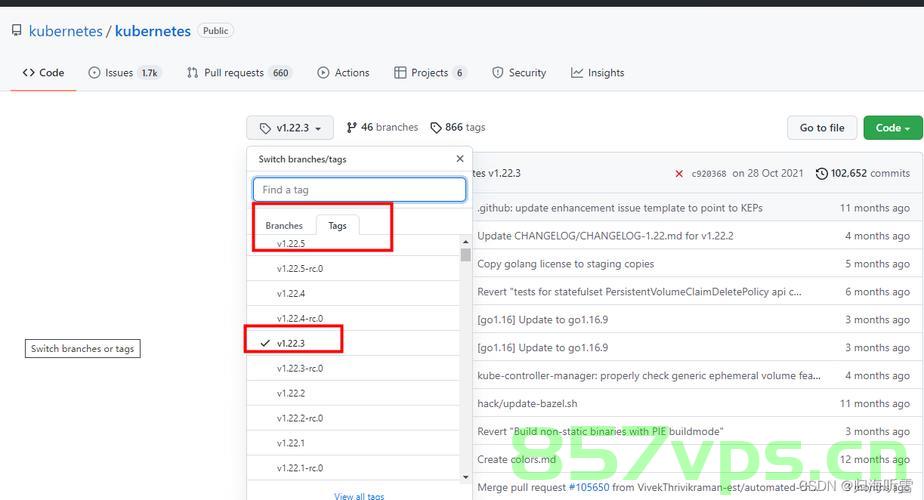Image resolution: width=924 pixels, height=500 pixels.
Task: Click the repository book icon beside kubernetes
Action: click(x=16, y=31)
